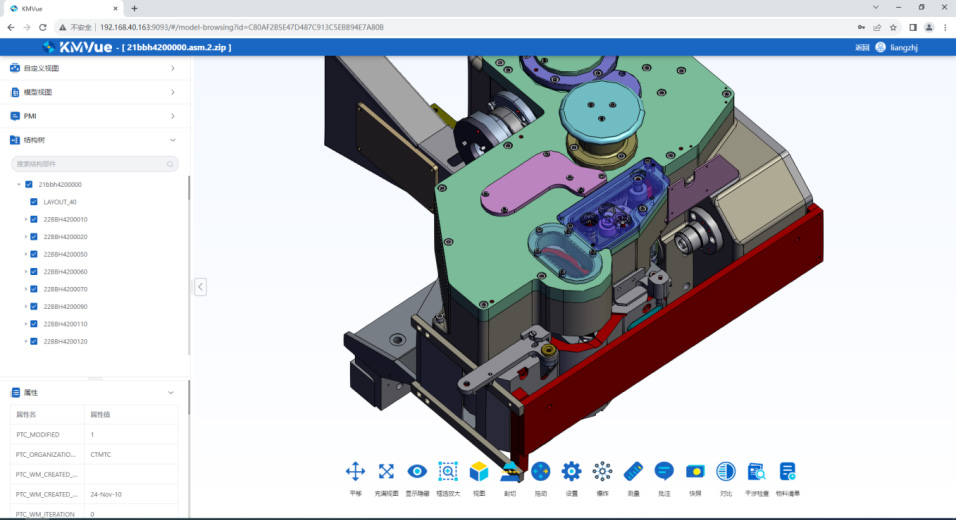Select the Pan (平移) tool

click(x=355, y=471)
